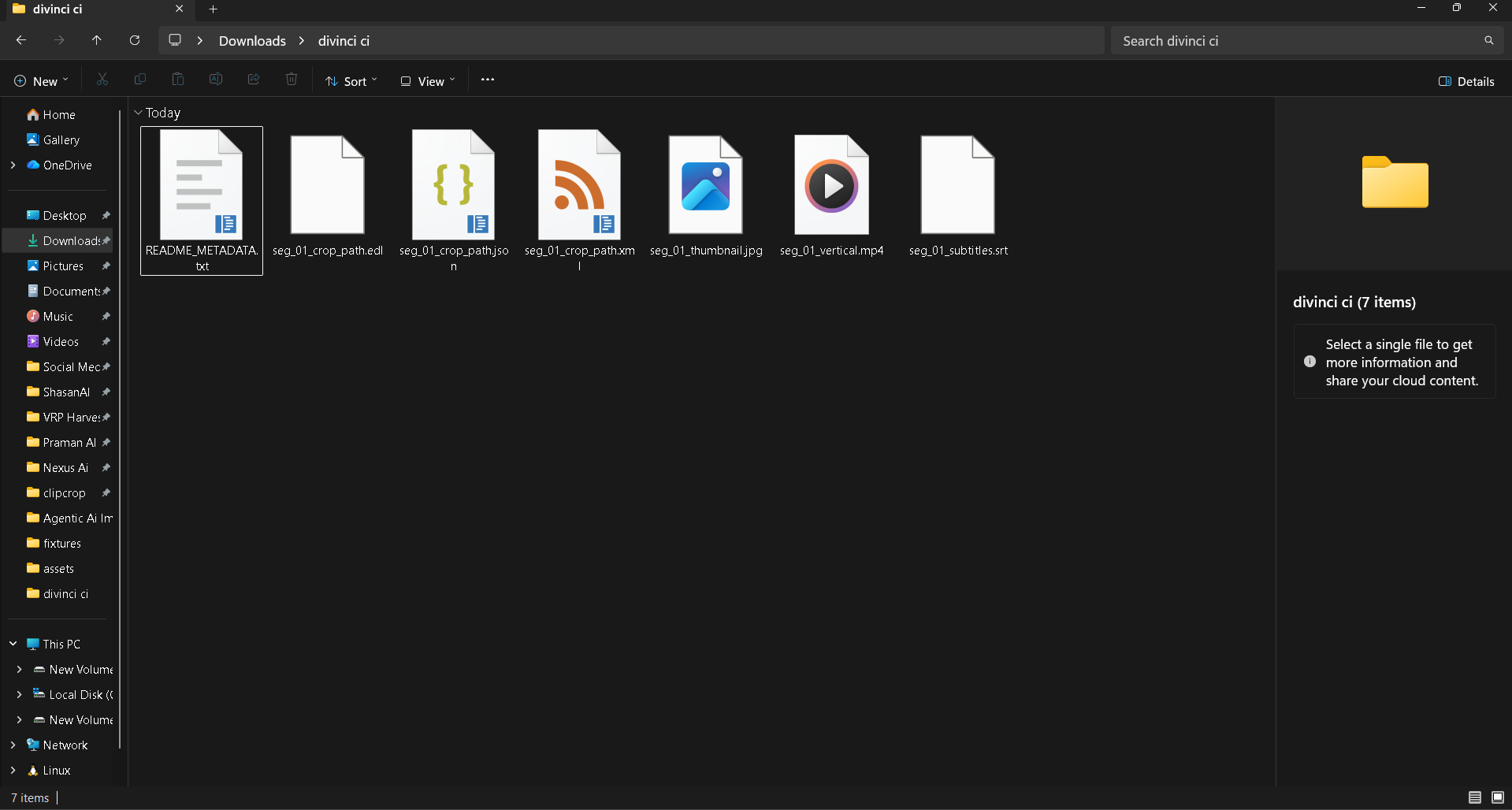The image size is (1512, 810).
Task: Click the PC monitor icon in address bar
Action: click(x=175, y=40)
